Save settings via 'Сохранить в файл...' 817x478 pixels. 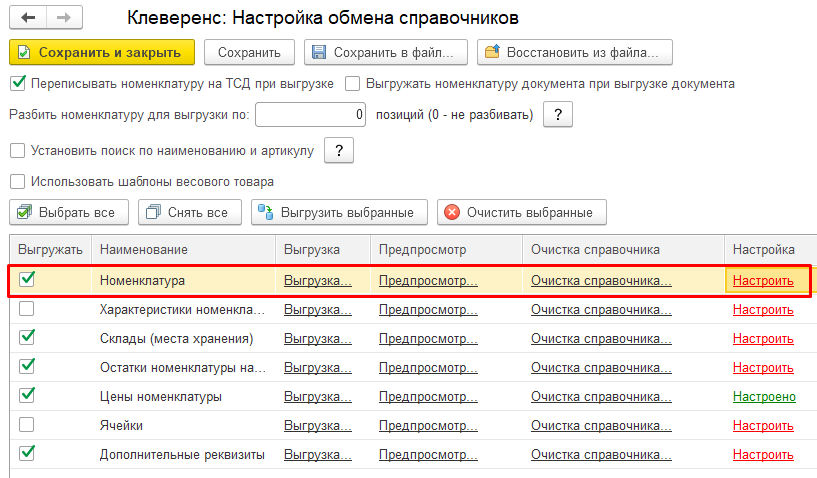pyautogui.click(x=386, y=53)
